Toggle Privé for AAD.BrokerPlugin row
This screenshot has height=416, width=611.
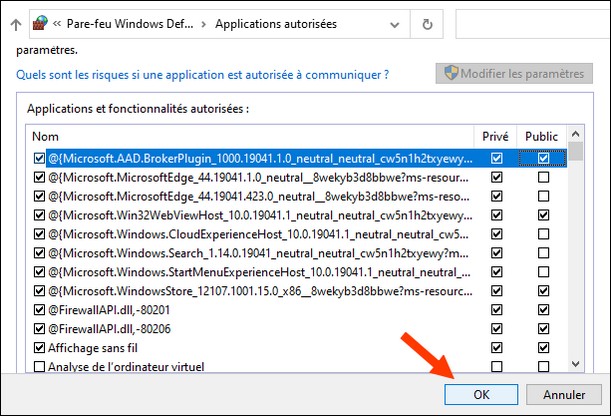tap(496, 158)
